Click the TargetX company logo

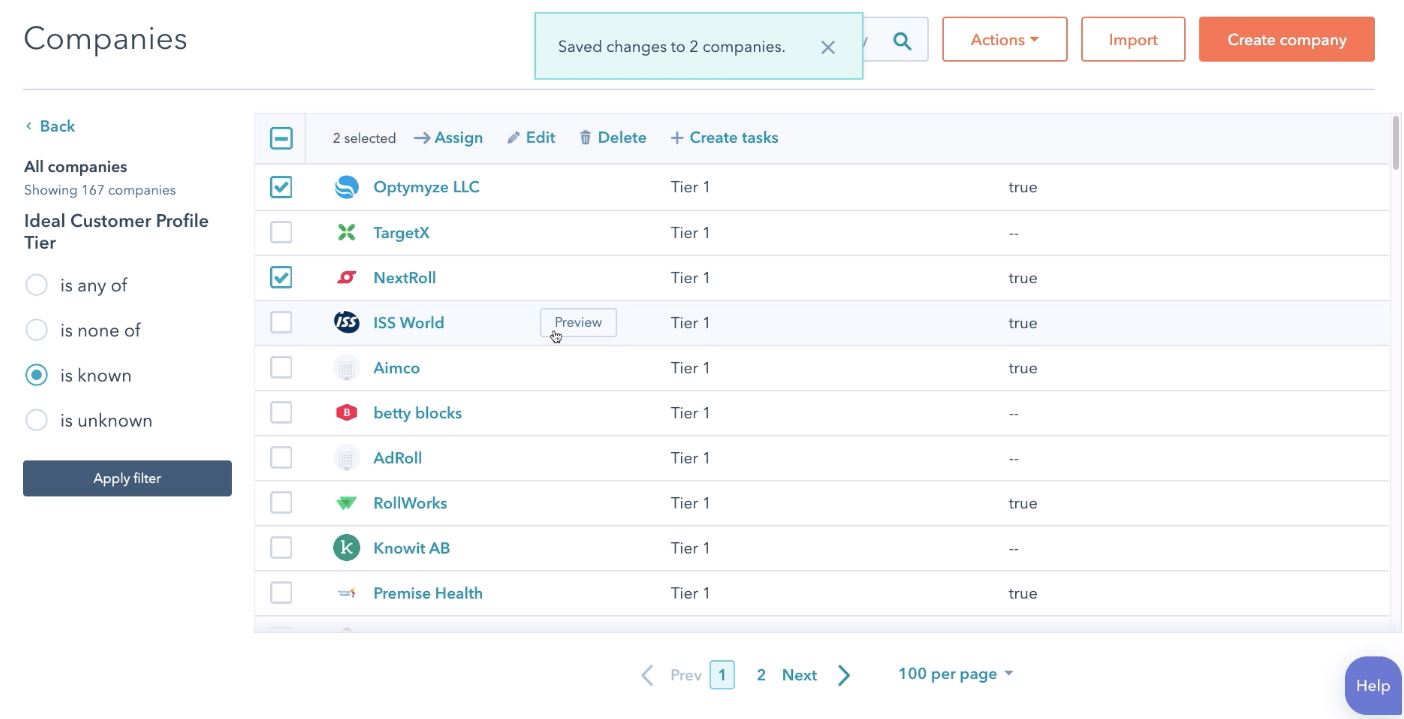point(346,232)
